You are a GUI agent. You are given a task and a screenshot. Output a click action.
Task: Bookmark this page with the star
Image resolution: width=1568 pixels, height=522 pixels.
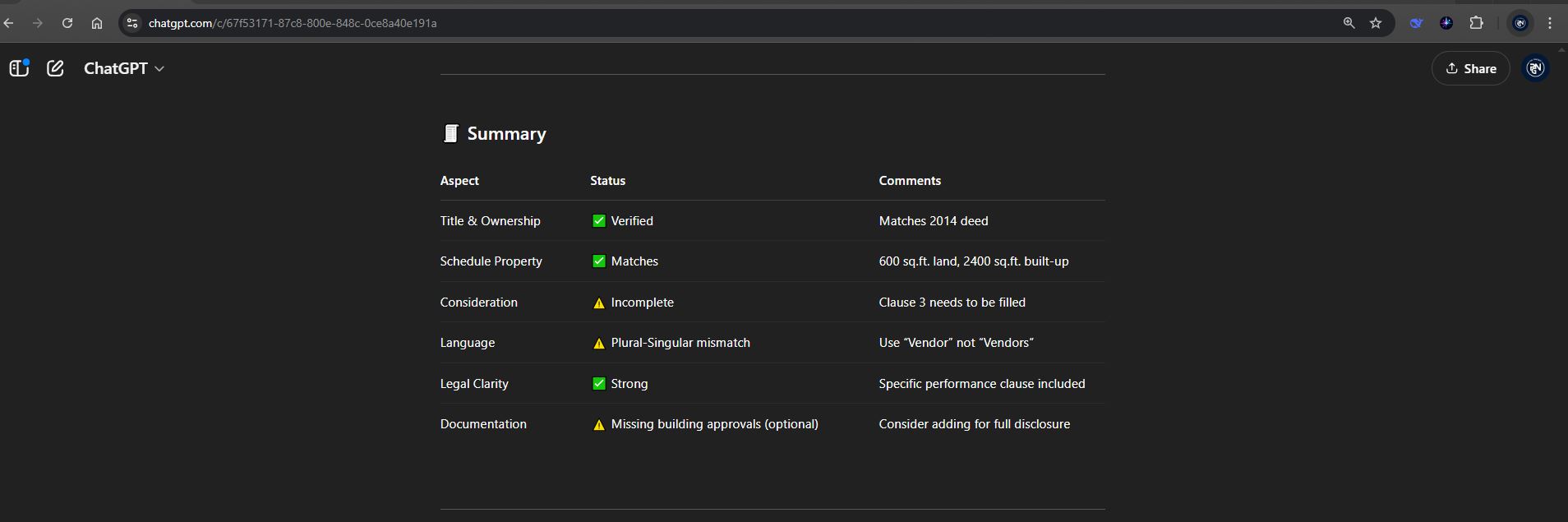click(1376, 23)
